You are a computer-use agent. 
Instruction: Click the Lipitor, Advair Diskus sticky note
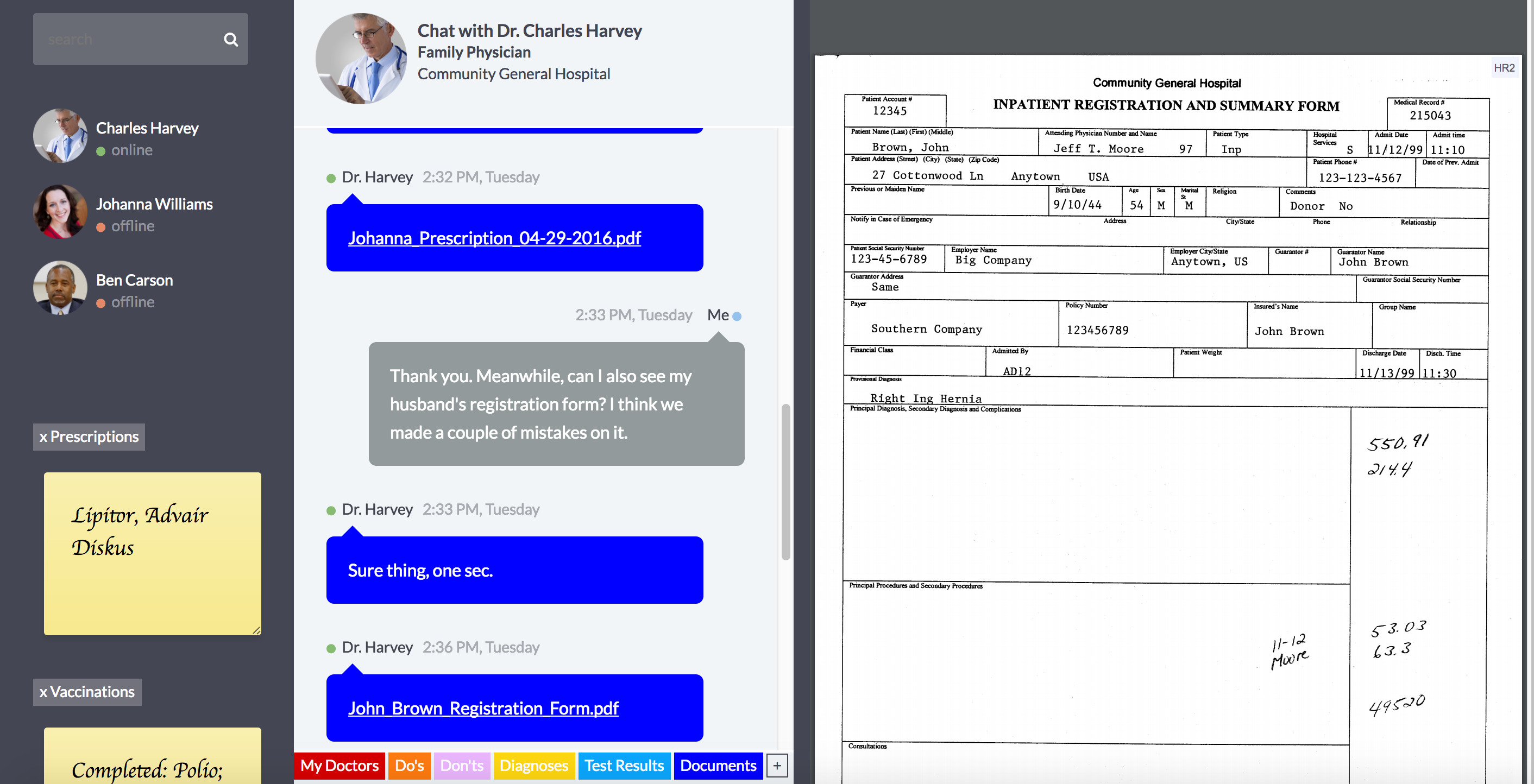tap(152, 554)
